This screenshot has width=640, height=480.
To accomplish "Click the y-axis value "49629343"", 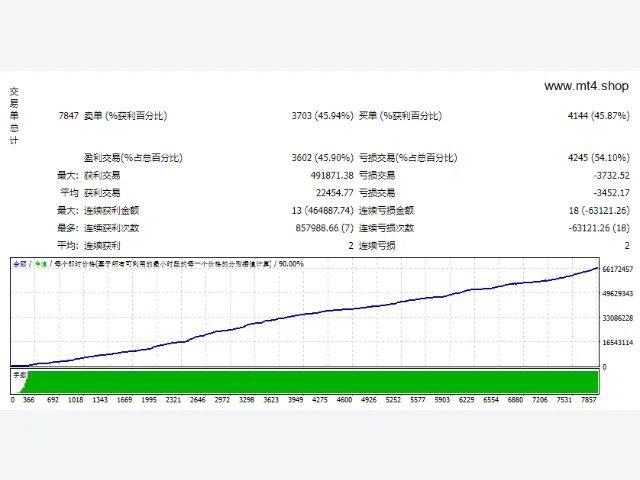I will (618, 293).
